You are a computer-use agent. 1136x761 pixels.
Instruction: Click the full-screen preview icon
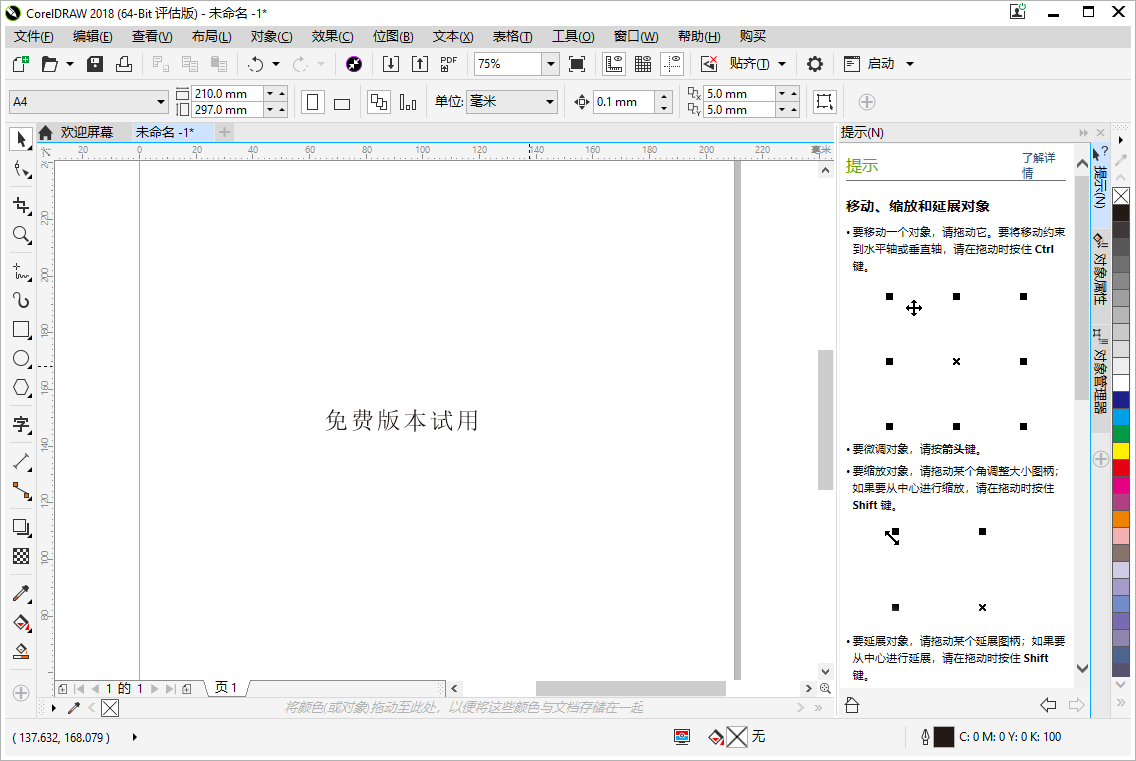click(577, 64)
